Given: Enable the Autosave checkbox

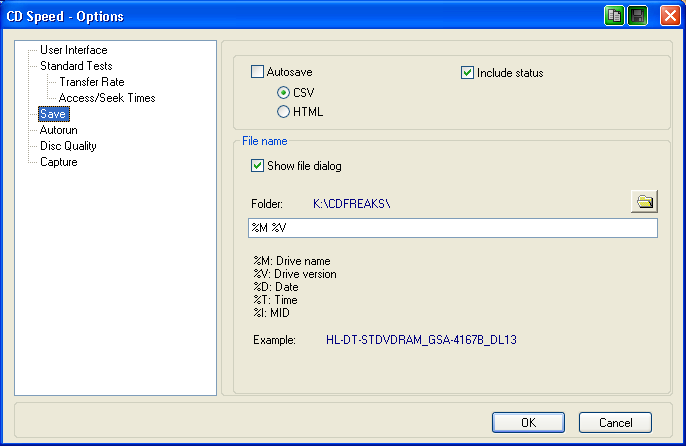Looking at the screenshot, I should coord(257,73).
